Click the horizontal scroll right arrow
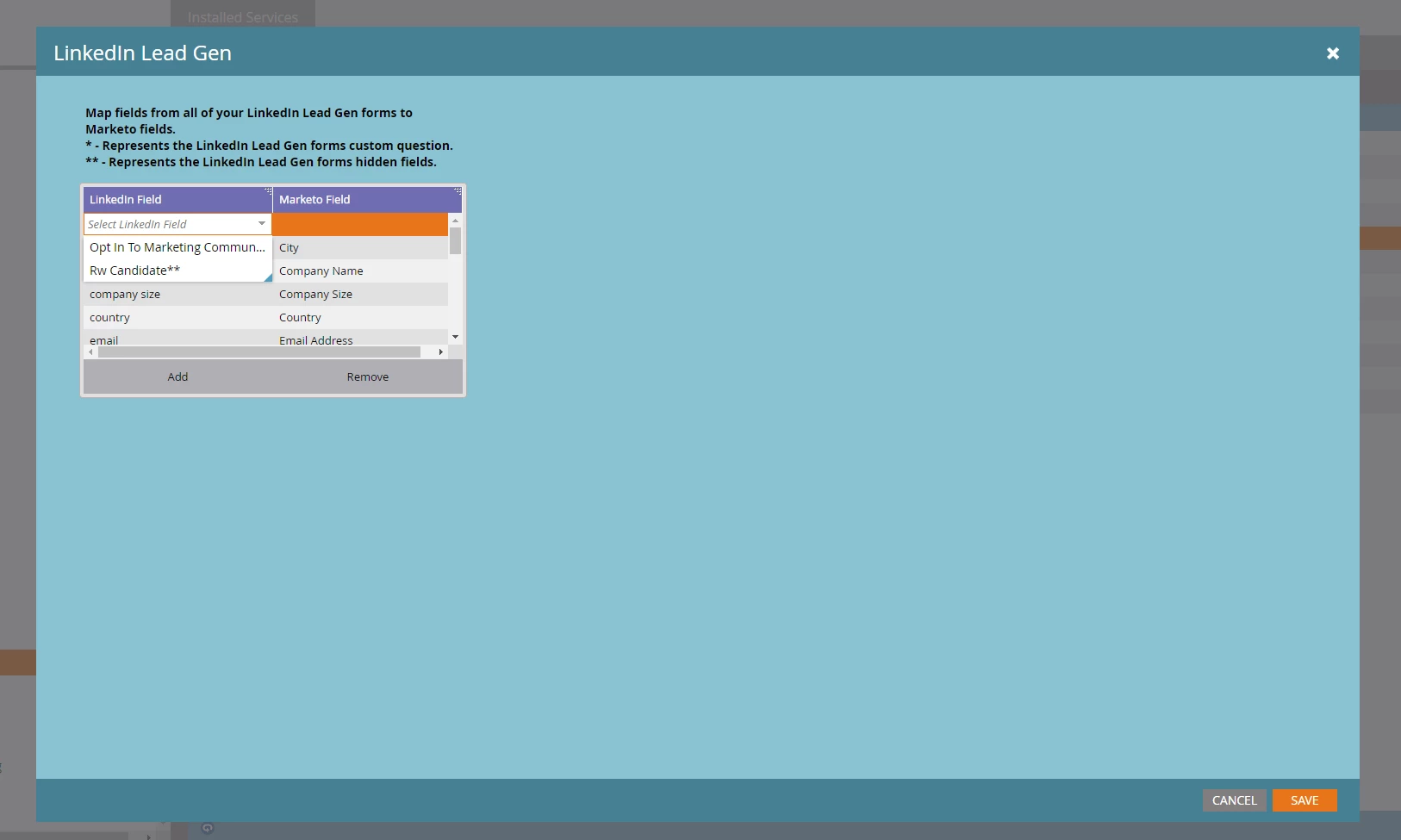This screenshot has width=1401, height=840. click(x=440, y=352)
